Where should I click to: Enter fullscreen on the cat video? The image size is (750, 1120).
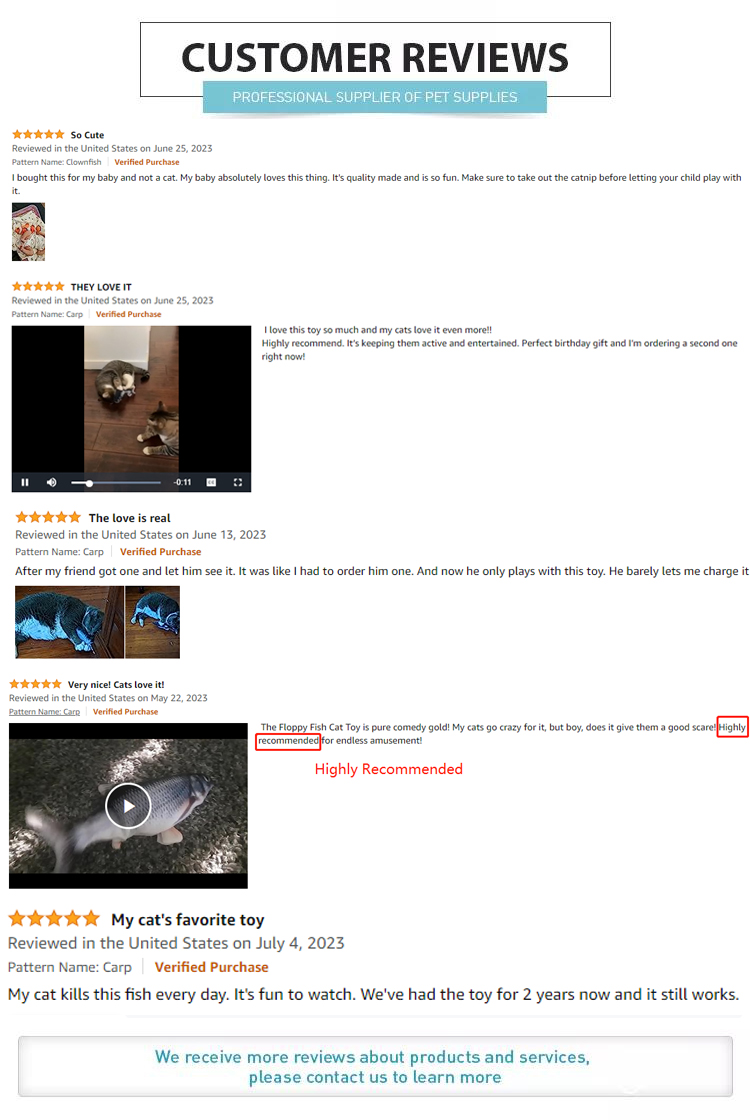(x=238, y=482)
